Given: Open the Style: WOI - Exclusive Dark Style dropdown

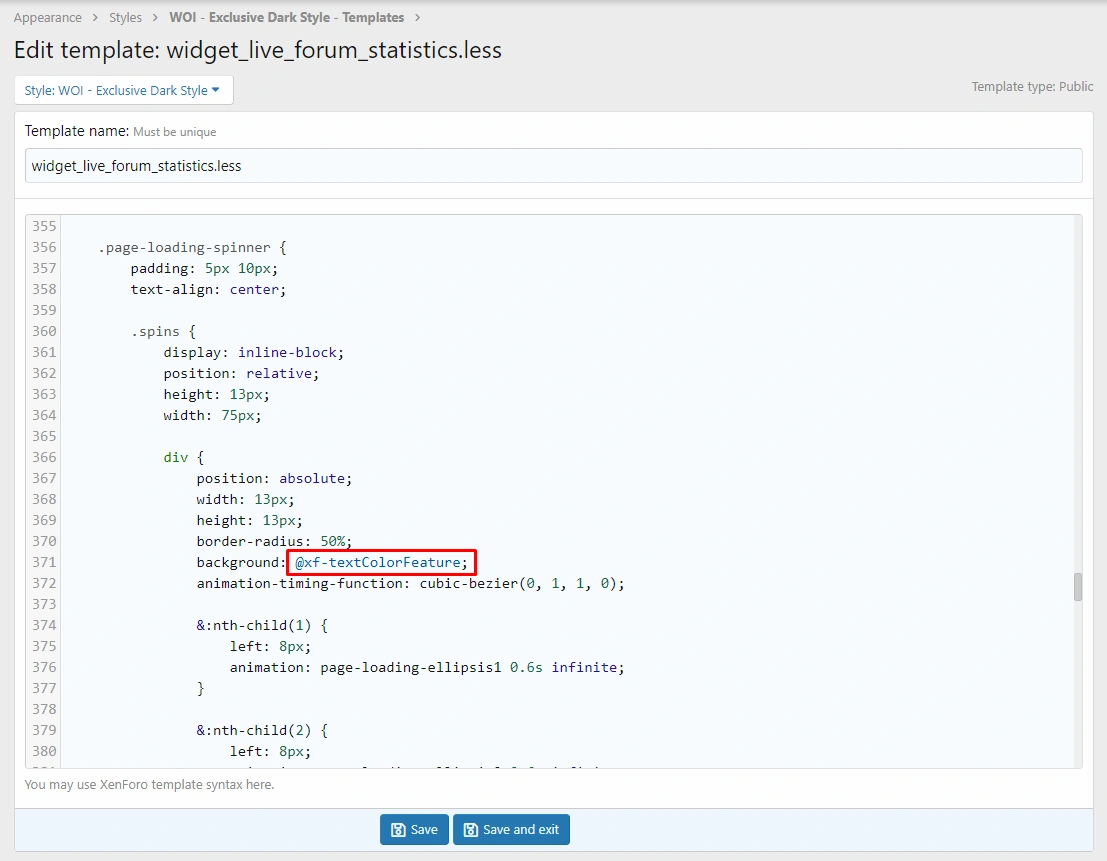Looking at the screenshot, I should click(x=123, y=90).
